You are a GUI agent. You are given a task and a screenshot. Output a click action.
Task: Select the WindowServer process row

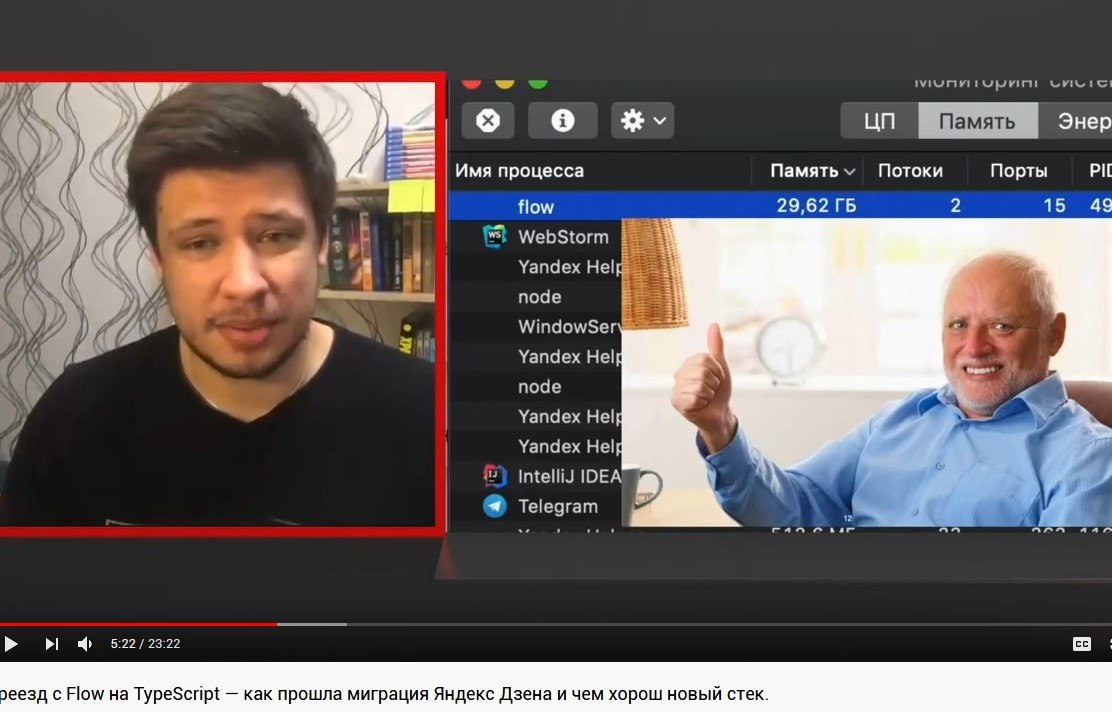[x=535, y=326]
